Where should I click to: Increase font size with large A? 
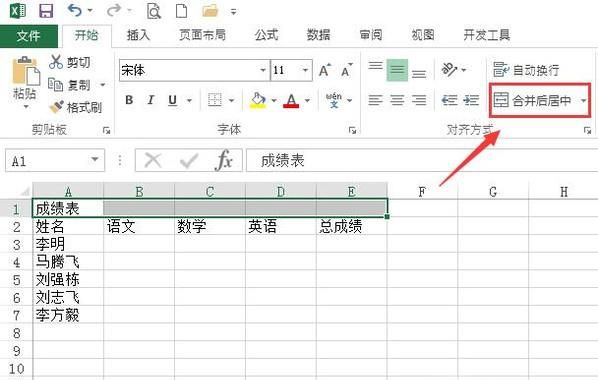coord(325,70)
